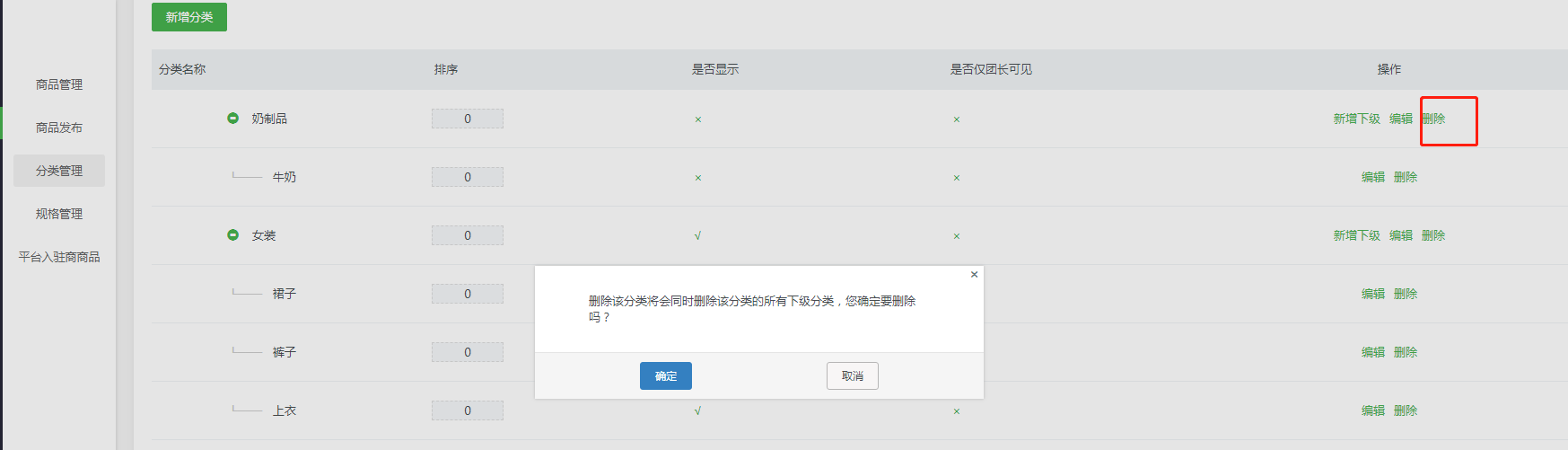Edit sort order field for 奶制品
This screenshot has width=1568, height=450.
pyautogui.click(x=468, y=119)
